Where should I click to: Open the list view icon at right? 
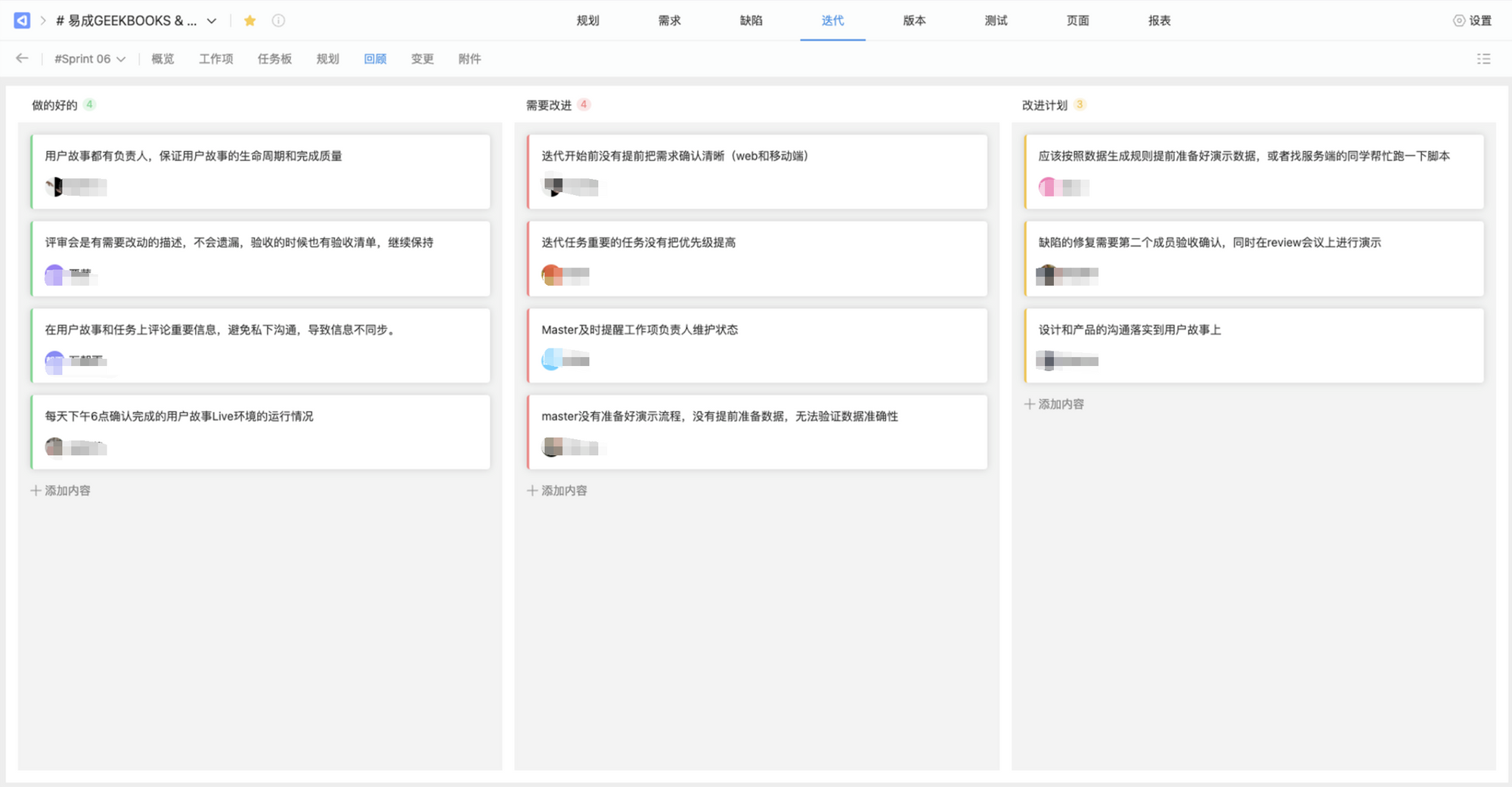[x=1483, y=59]
